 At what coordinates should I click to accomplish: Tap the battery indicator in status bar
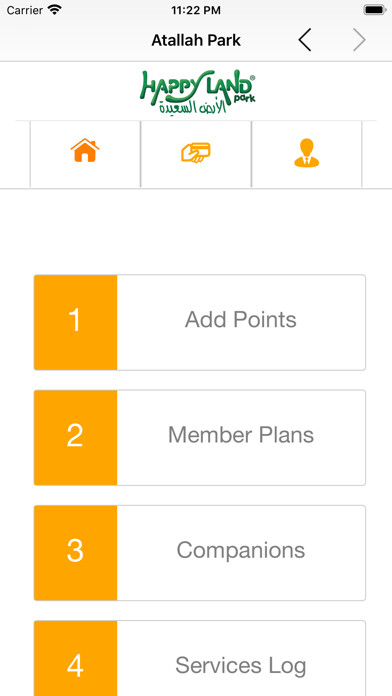(375, 10)
